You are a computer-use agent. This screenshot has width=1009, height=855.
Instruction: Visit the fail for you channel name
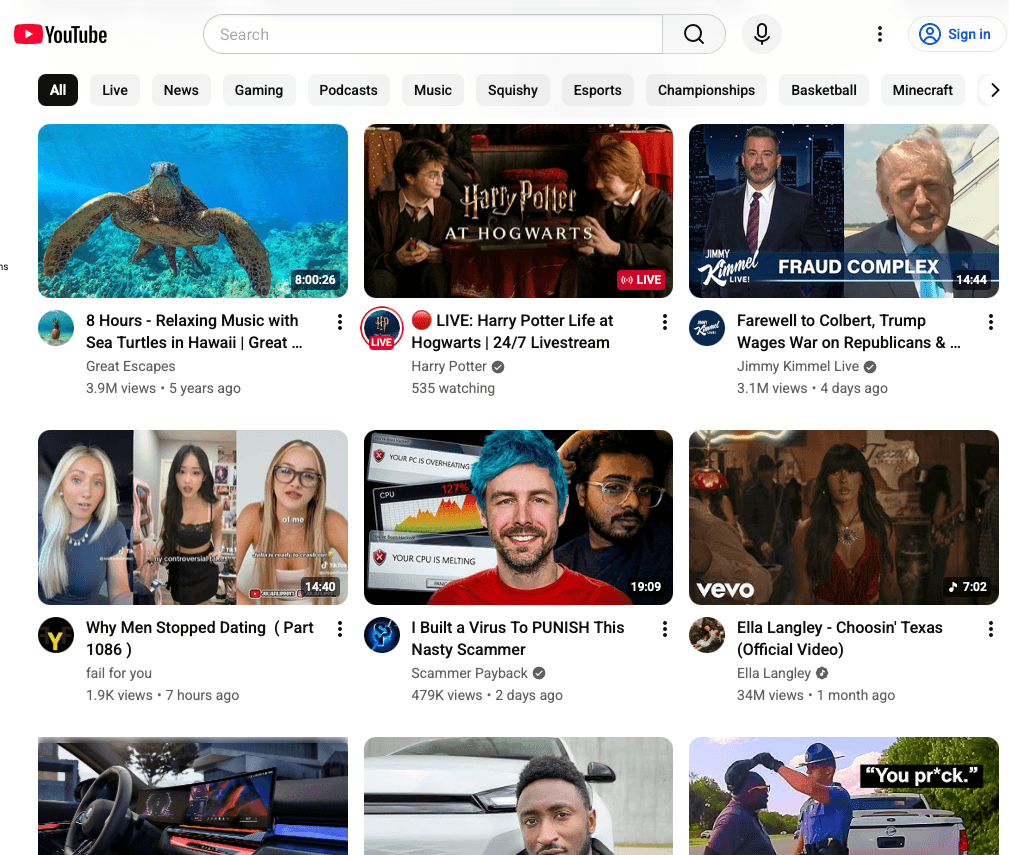[x=119, y=673]
